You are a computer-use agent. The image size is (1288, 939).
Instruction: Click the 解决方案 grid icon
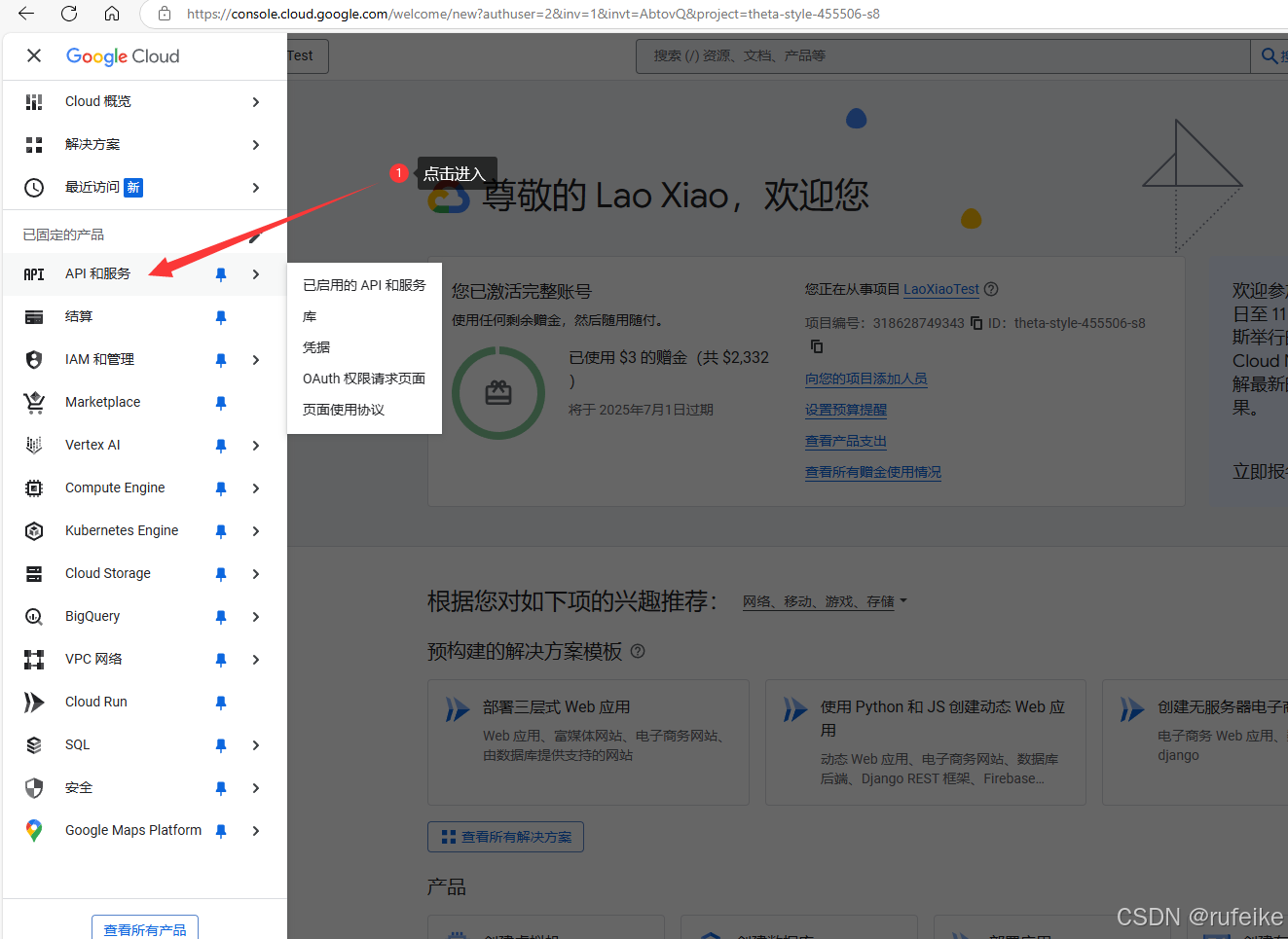pyautogui.click(x=34, y=145)
